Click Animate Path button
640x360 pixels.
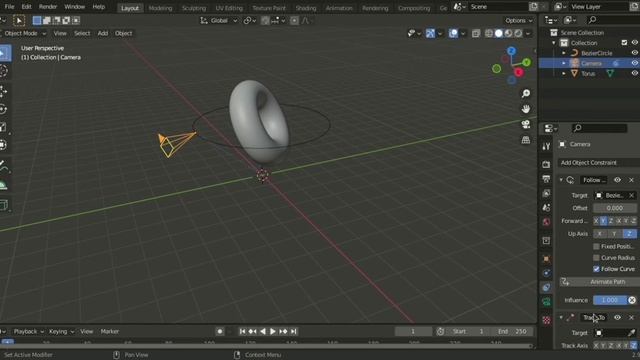click(x=599, y=282)
